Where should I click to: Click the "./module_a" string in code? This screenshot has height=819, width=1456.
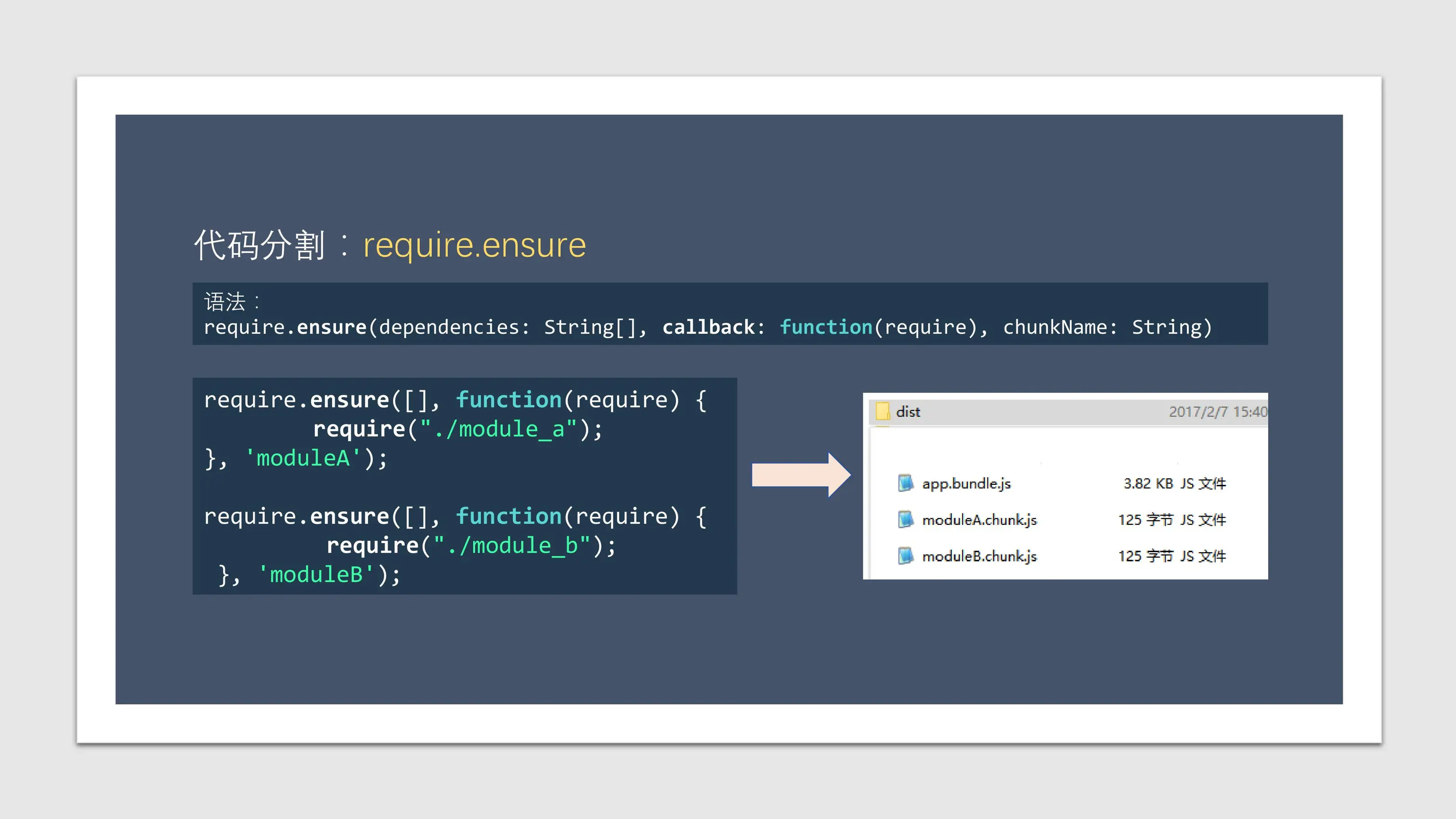[498, 429]
